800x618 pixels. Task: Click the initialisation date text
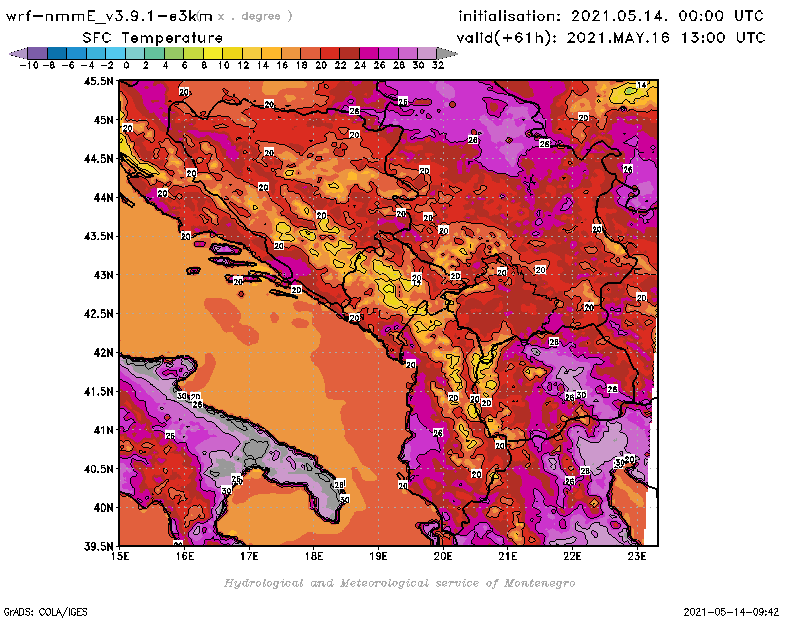(611, 16)
